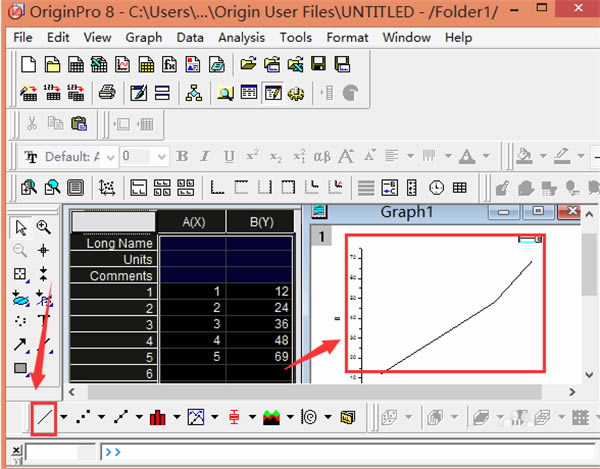Click the Graph1 layer 1 button
This screenshot has height=469, width=600.
pos(321,237)
